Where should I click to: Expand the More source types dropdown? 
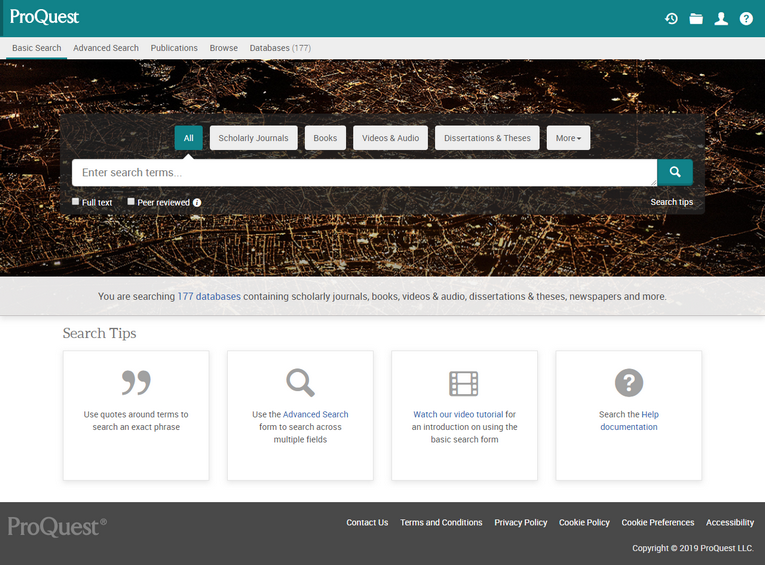568,138
